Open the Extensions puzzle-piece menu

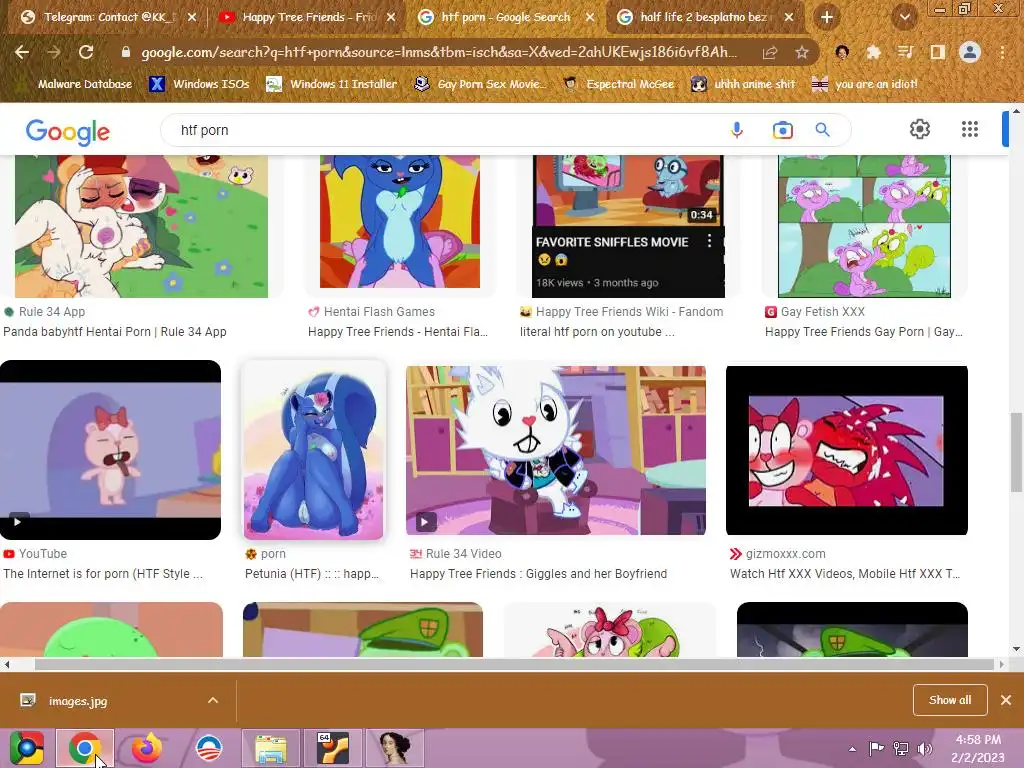tap(873, 52)
